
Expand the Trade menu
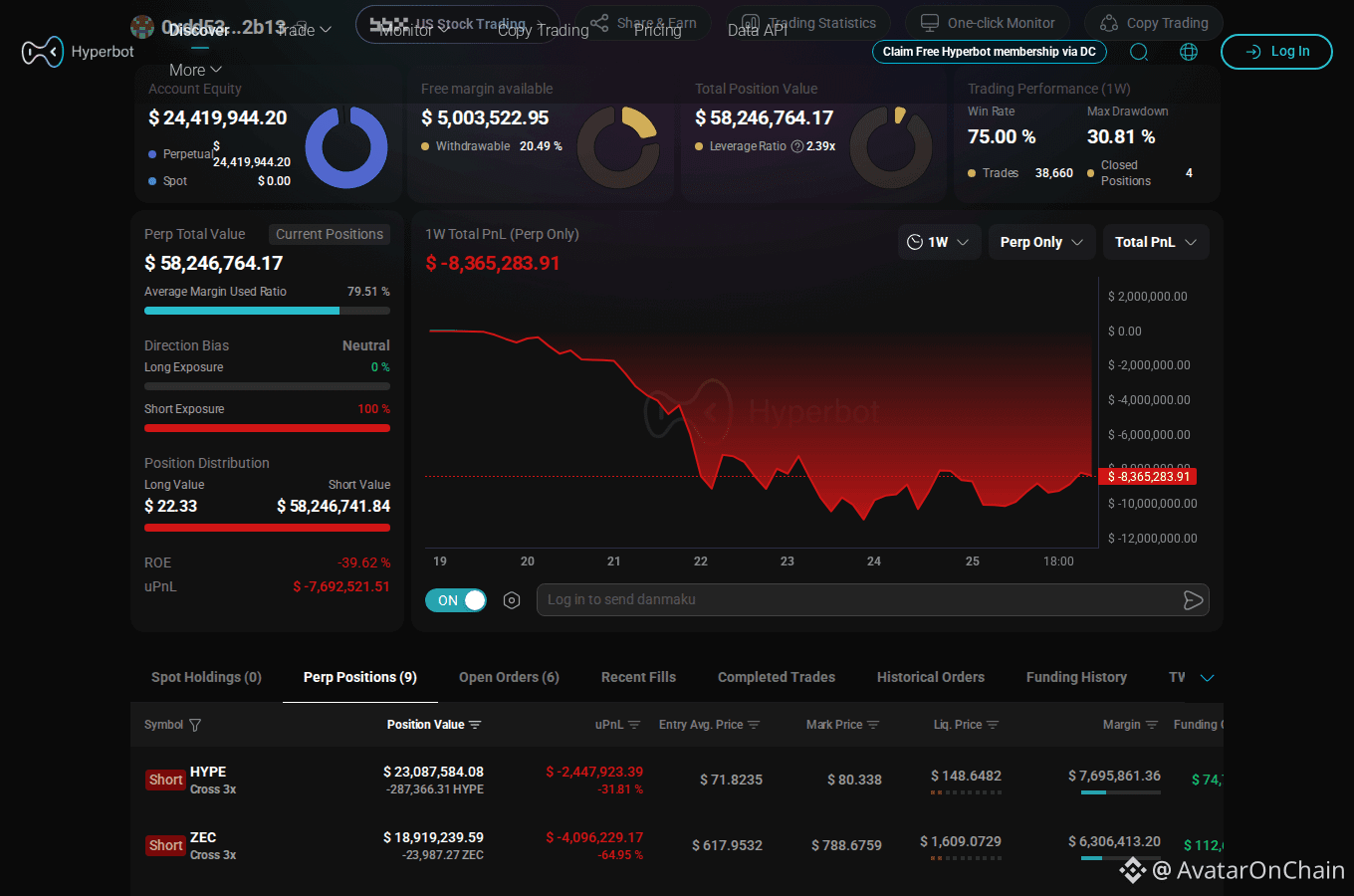[x=304, y=30]
